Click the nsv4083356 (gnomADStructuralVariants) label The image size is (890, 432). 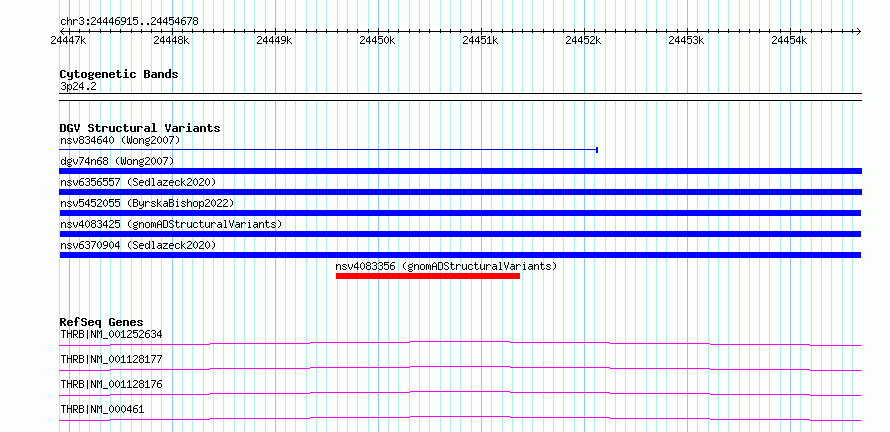[x=446, y=266]
